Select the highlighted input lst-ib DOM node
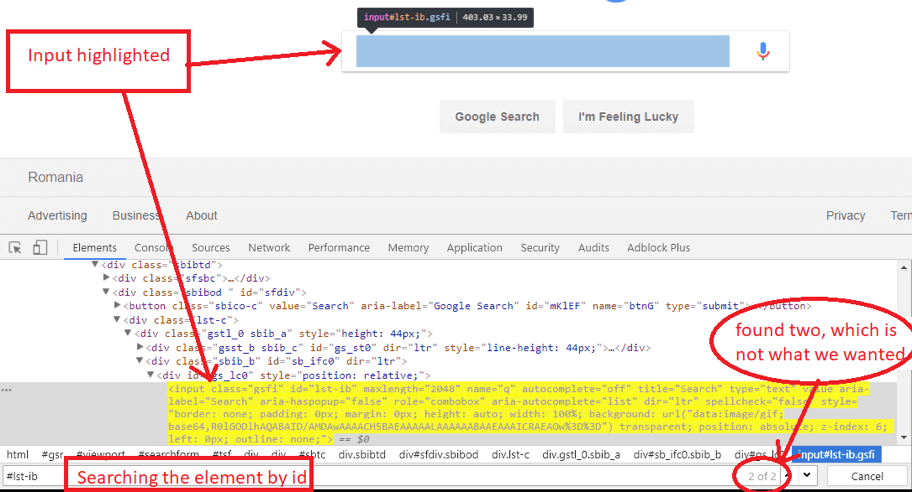912x492 pixels. coord(528,413)
